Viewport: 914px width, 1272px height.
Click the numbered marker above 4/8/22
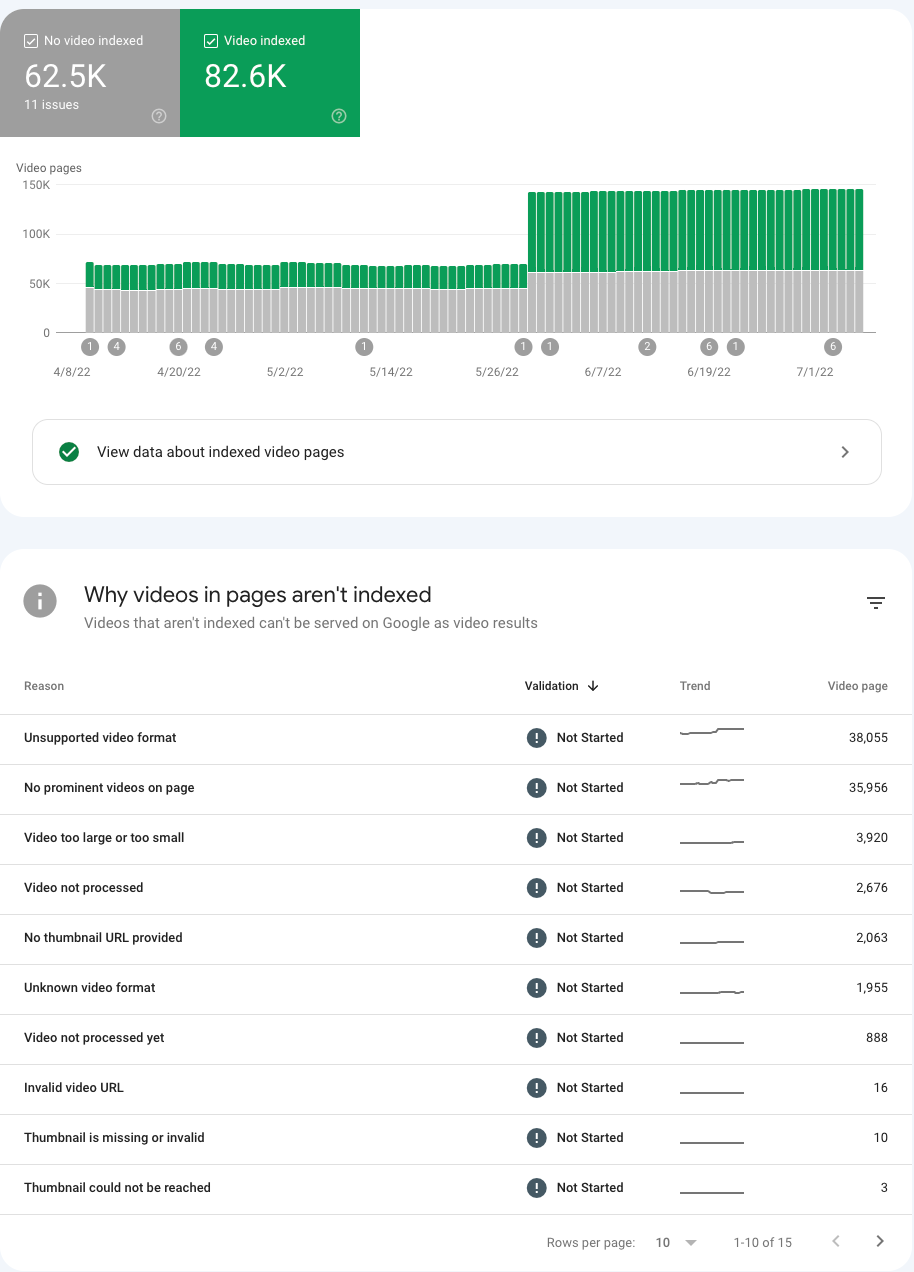[89, 347]
